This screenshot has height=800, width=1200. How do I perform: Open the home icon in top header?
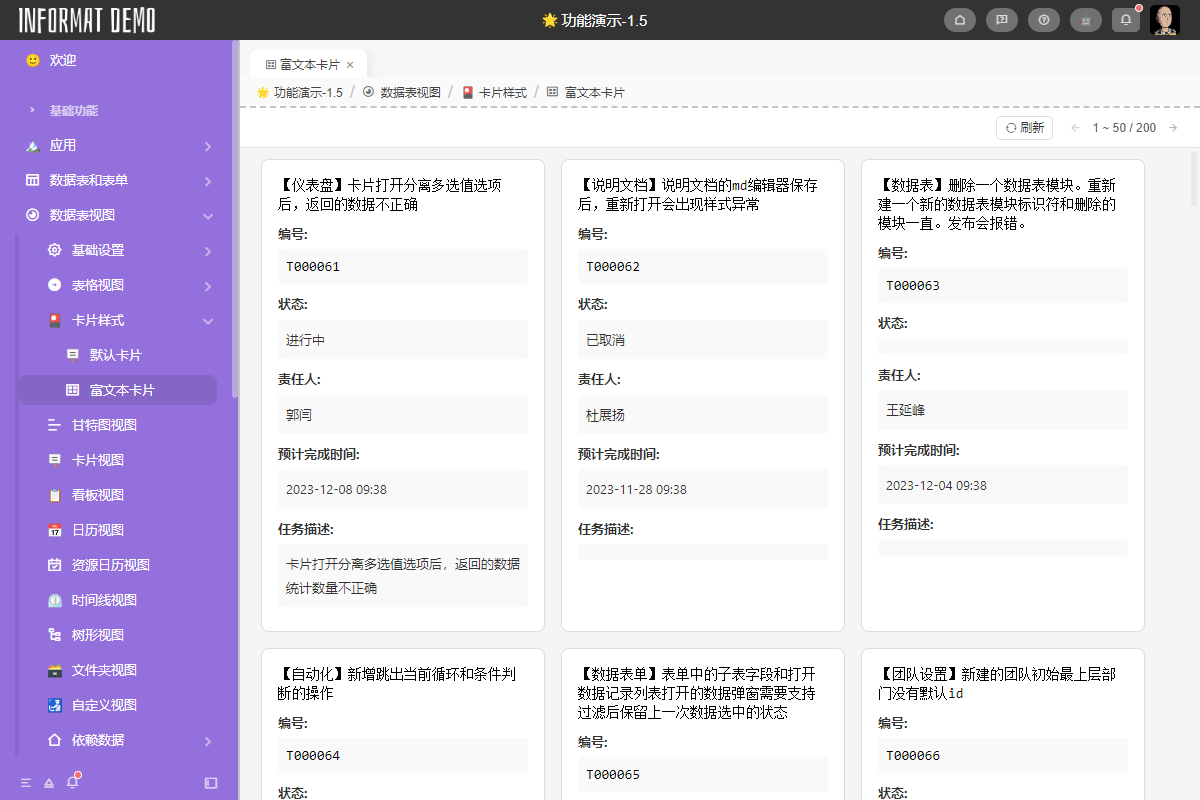pyautogui.click(x=960, y=19)
